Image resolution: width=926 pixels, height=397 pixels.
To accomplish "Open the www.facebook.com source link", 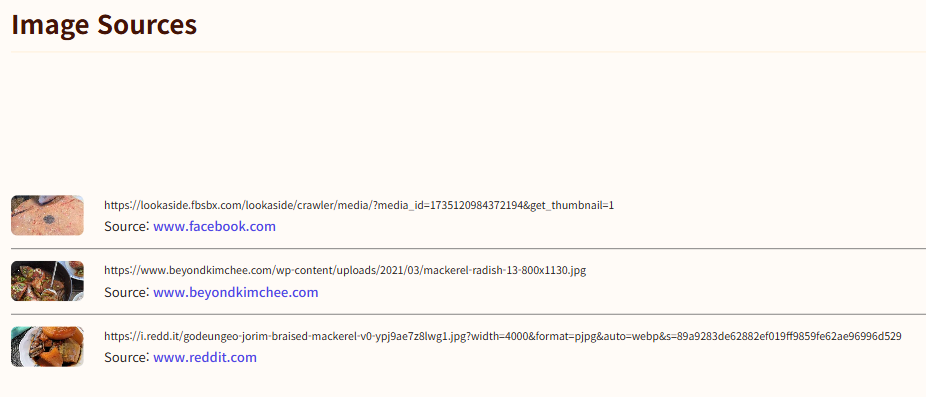I will [x=214, y=226].
